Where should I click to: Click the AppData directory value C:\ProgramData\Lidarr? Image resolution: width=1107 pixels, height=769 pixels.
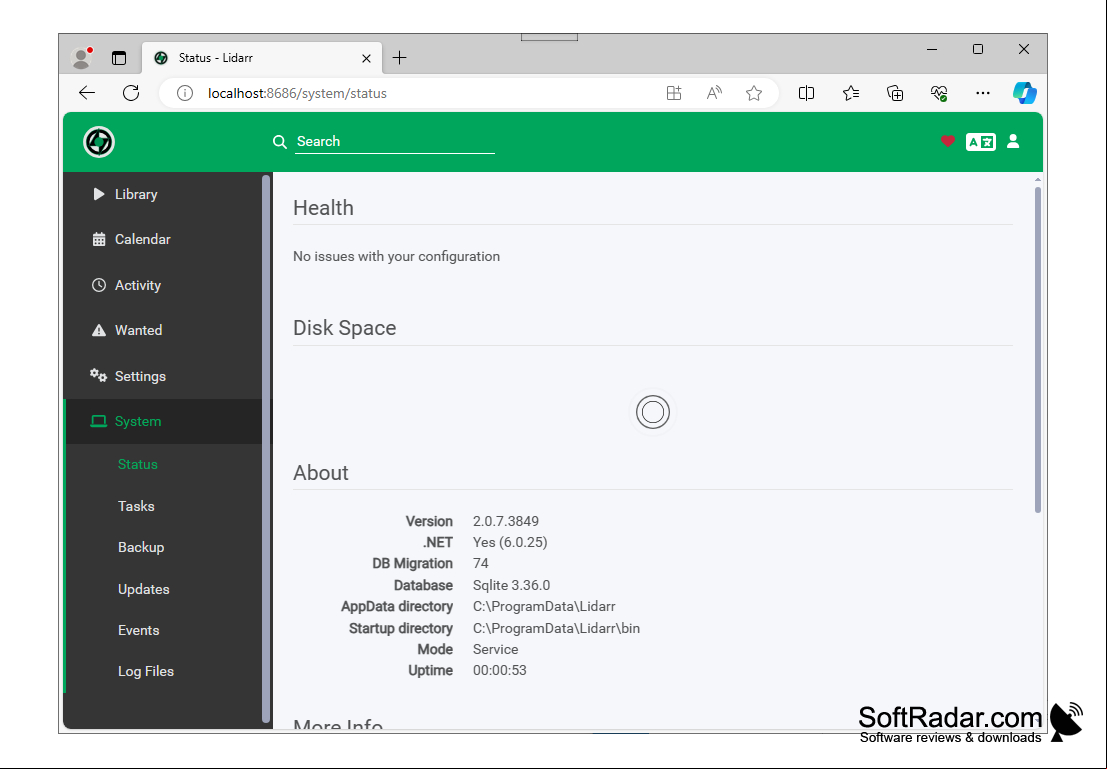pos(544,607)
